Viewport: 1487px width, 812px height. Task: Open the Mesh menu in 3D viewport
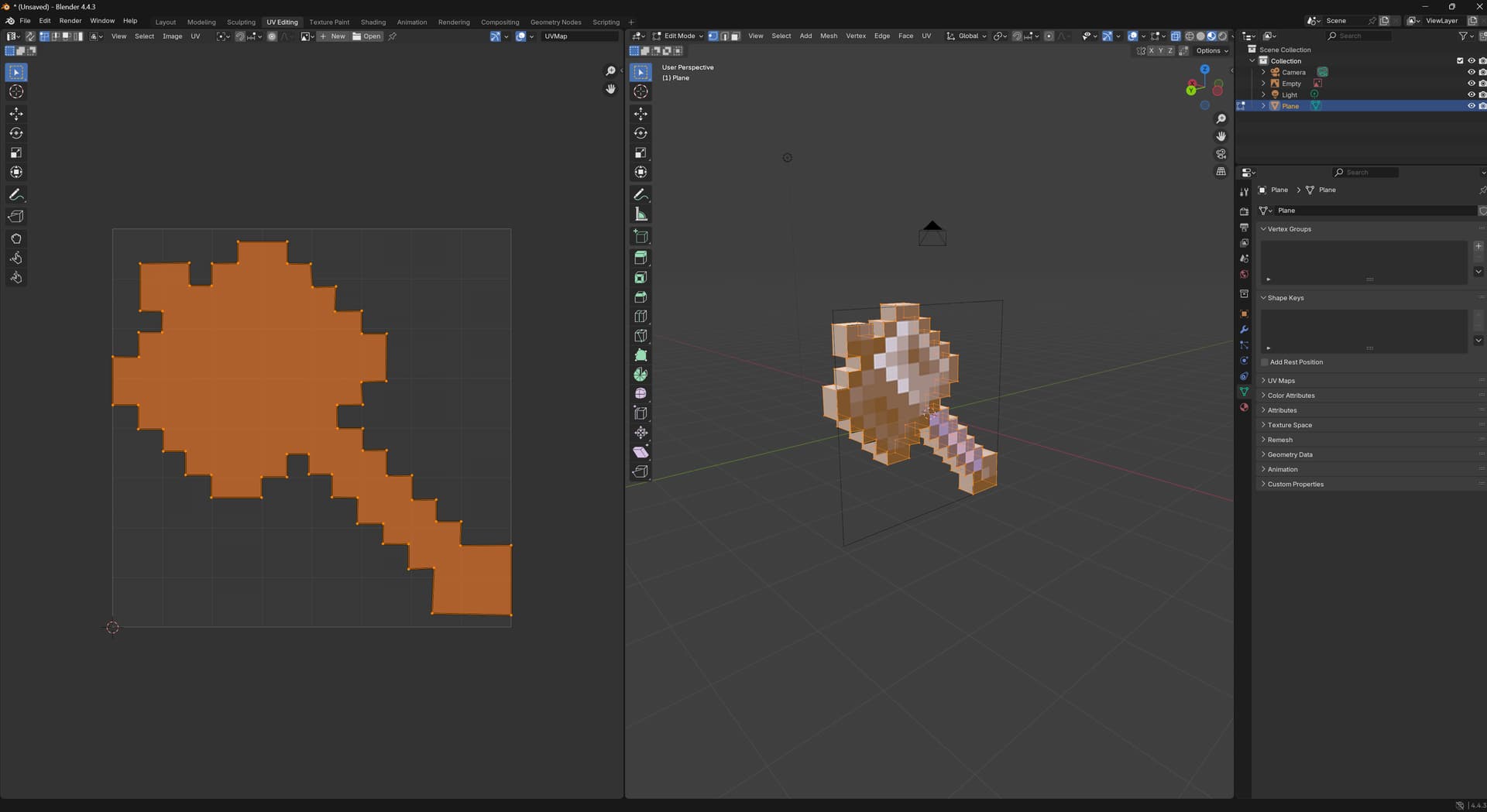click(x=829, y=36)
